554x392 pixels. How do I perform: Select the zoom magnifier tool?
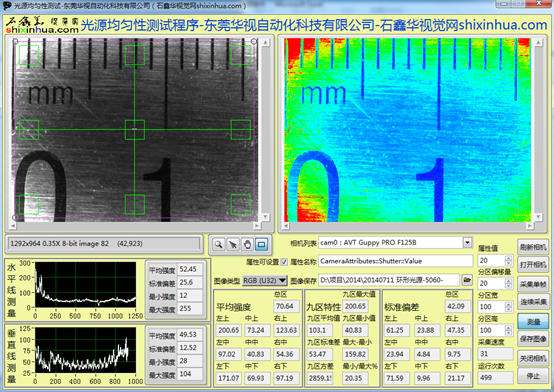[x=218, y=244]
